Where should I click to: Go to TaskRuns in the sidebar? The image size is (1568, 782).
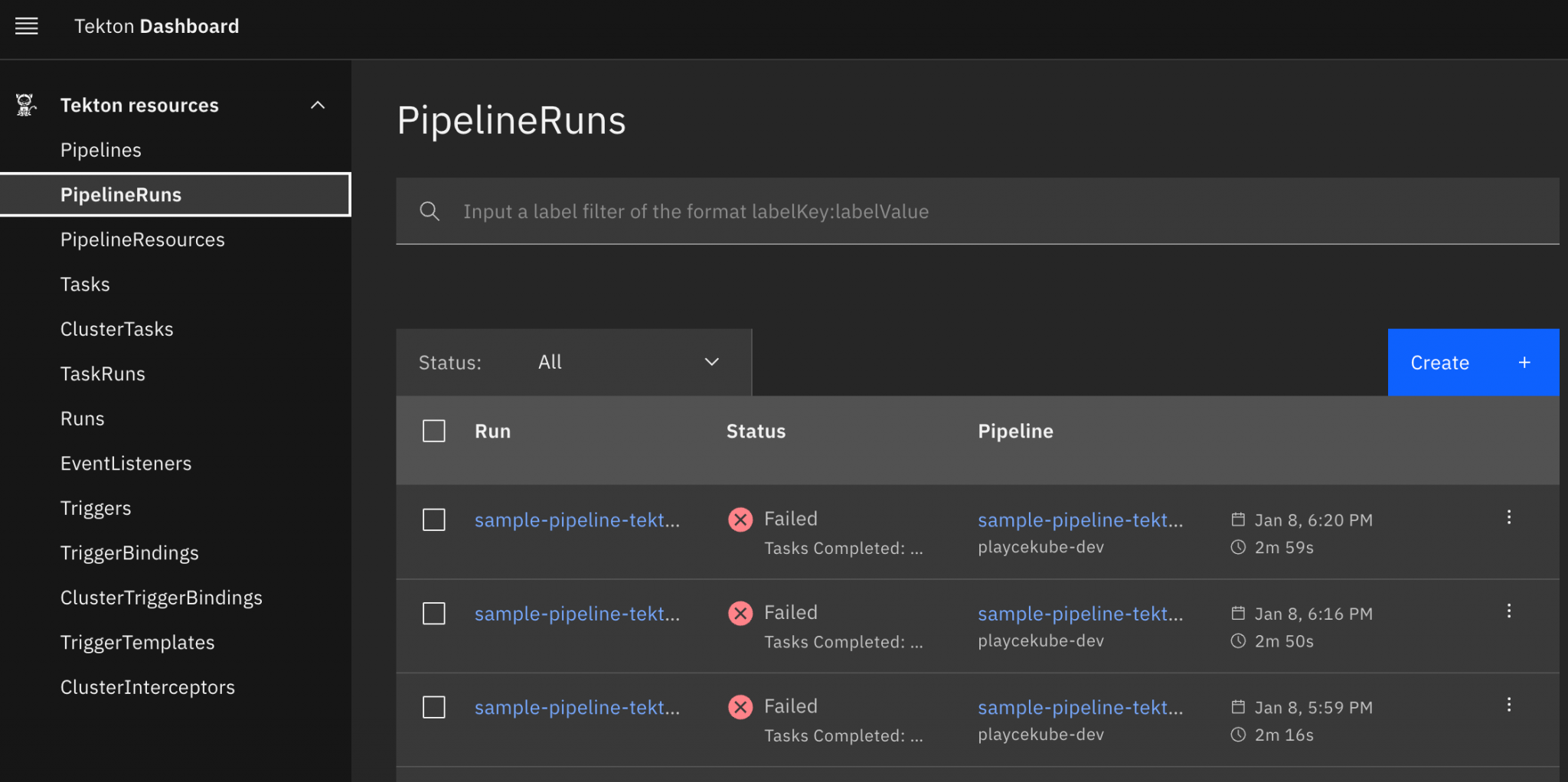103,374
